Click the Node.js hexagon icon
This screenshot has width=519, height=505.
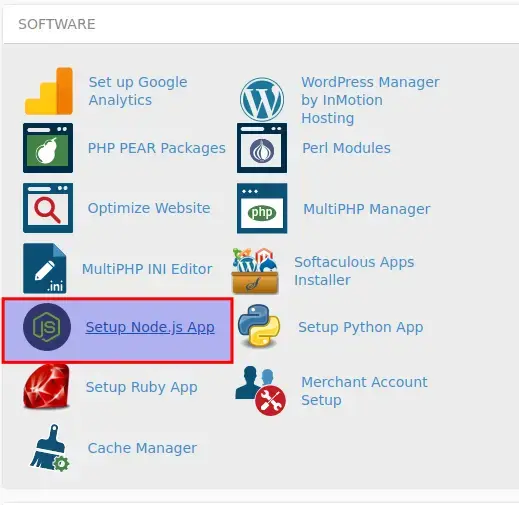47,327
